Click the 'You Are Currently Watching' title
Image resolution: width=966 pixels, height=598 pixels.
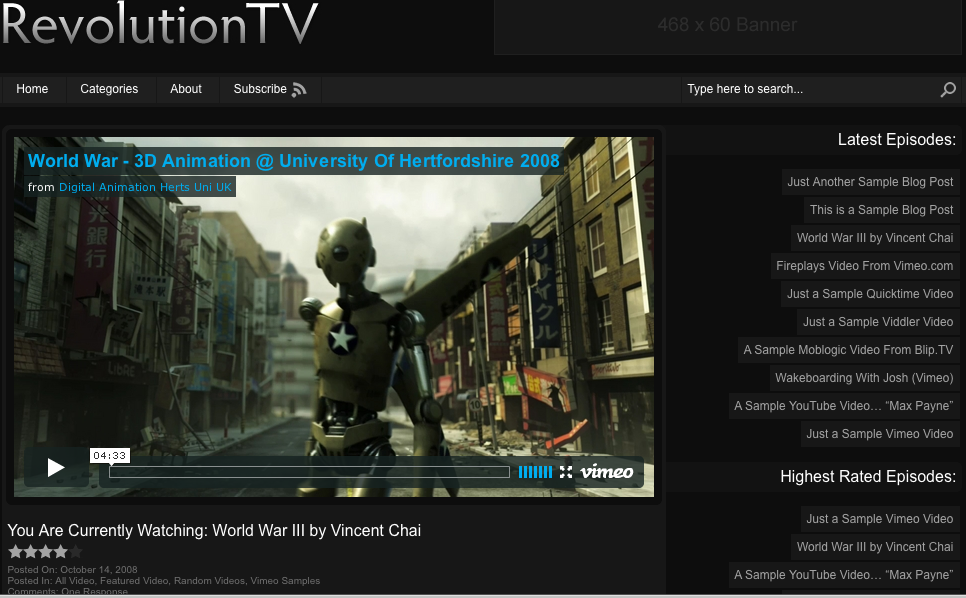(214, 530)
